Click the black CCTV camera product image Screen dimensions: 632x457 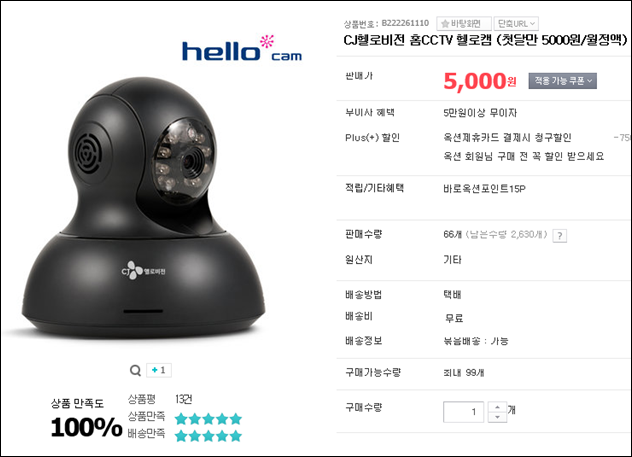point(143,208)
